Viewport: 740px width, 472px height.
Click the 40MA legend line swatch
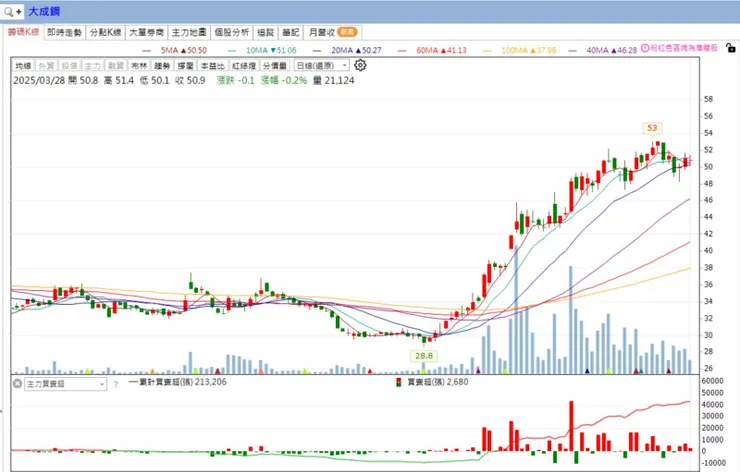click(x=572, y=51)
